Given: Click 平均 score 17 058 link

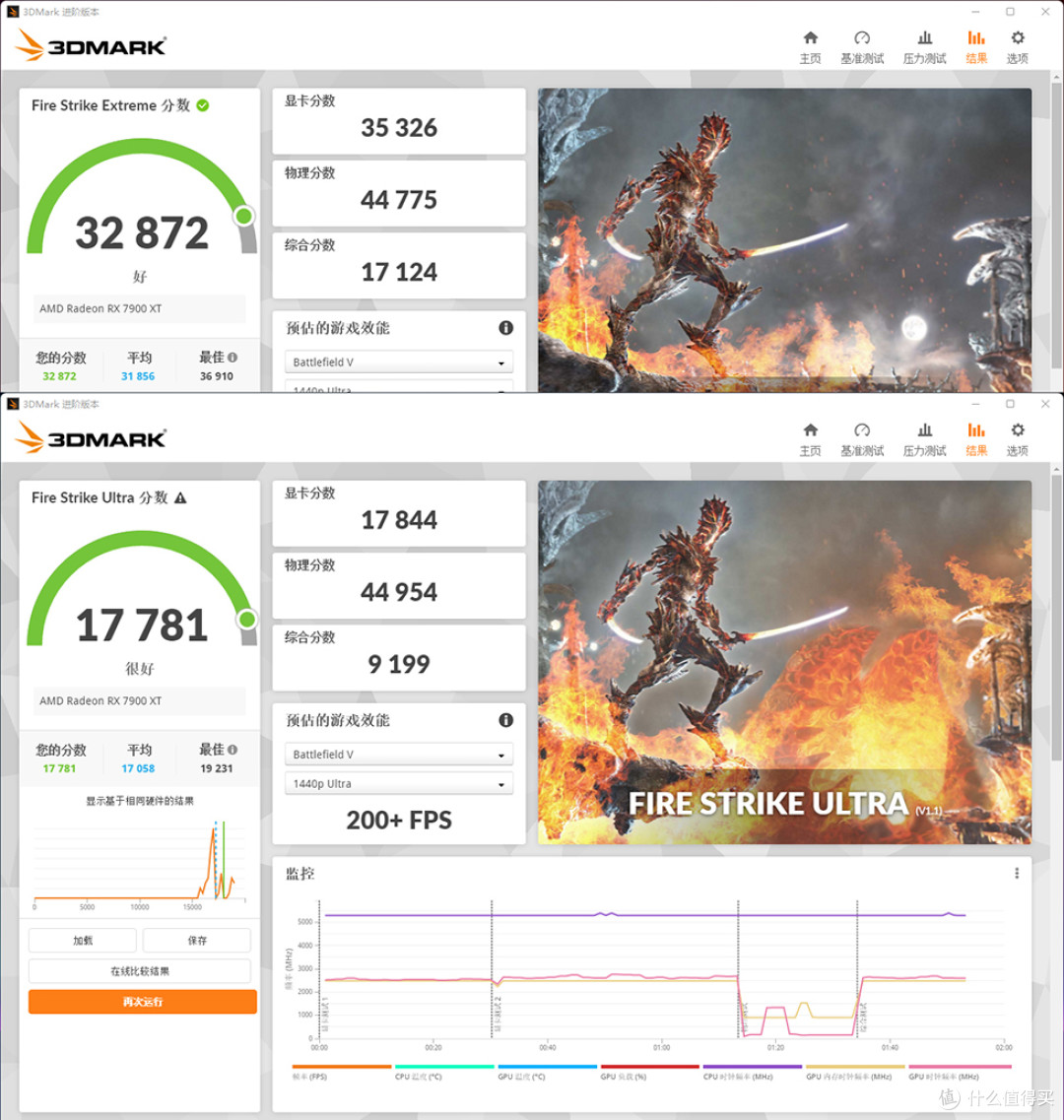Looking at the screenshot, I should [x=138, y=768].
